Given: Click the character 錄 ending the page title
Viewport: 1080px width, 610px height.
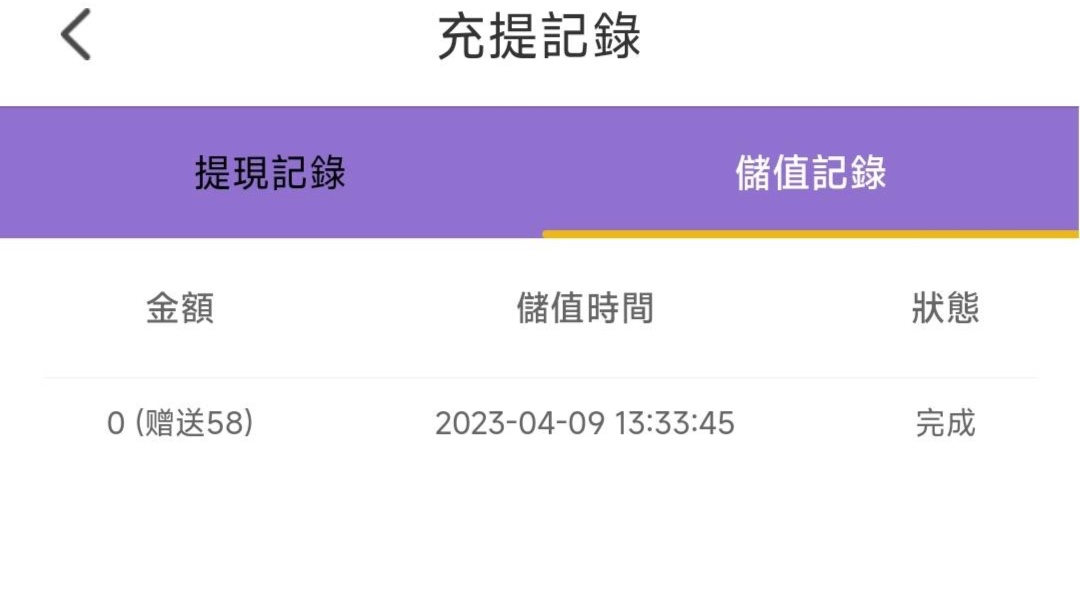Looking at the screenshot, I should 615,38.
